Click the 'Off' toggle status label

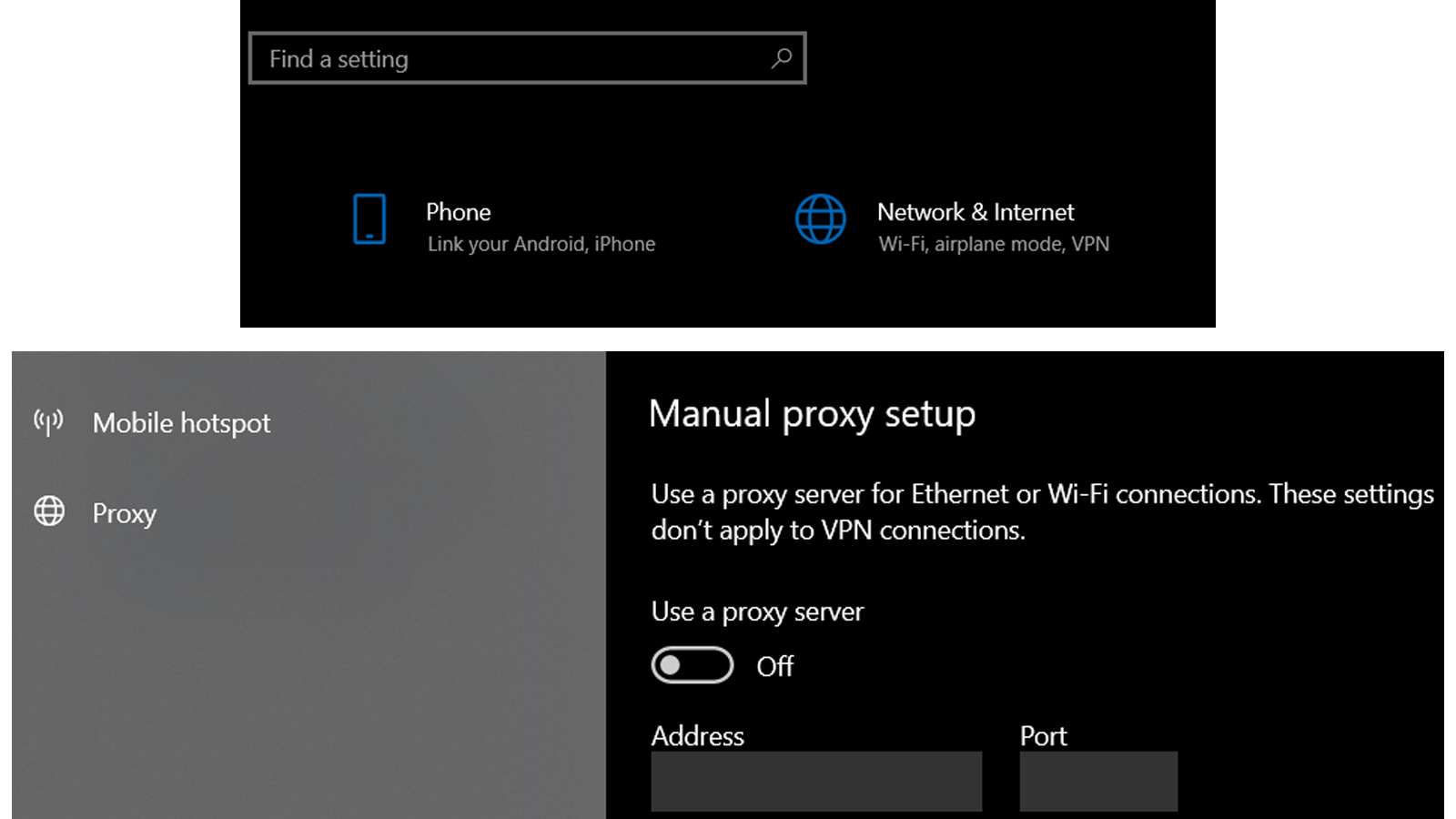[x=775, y=666]
